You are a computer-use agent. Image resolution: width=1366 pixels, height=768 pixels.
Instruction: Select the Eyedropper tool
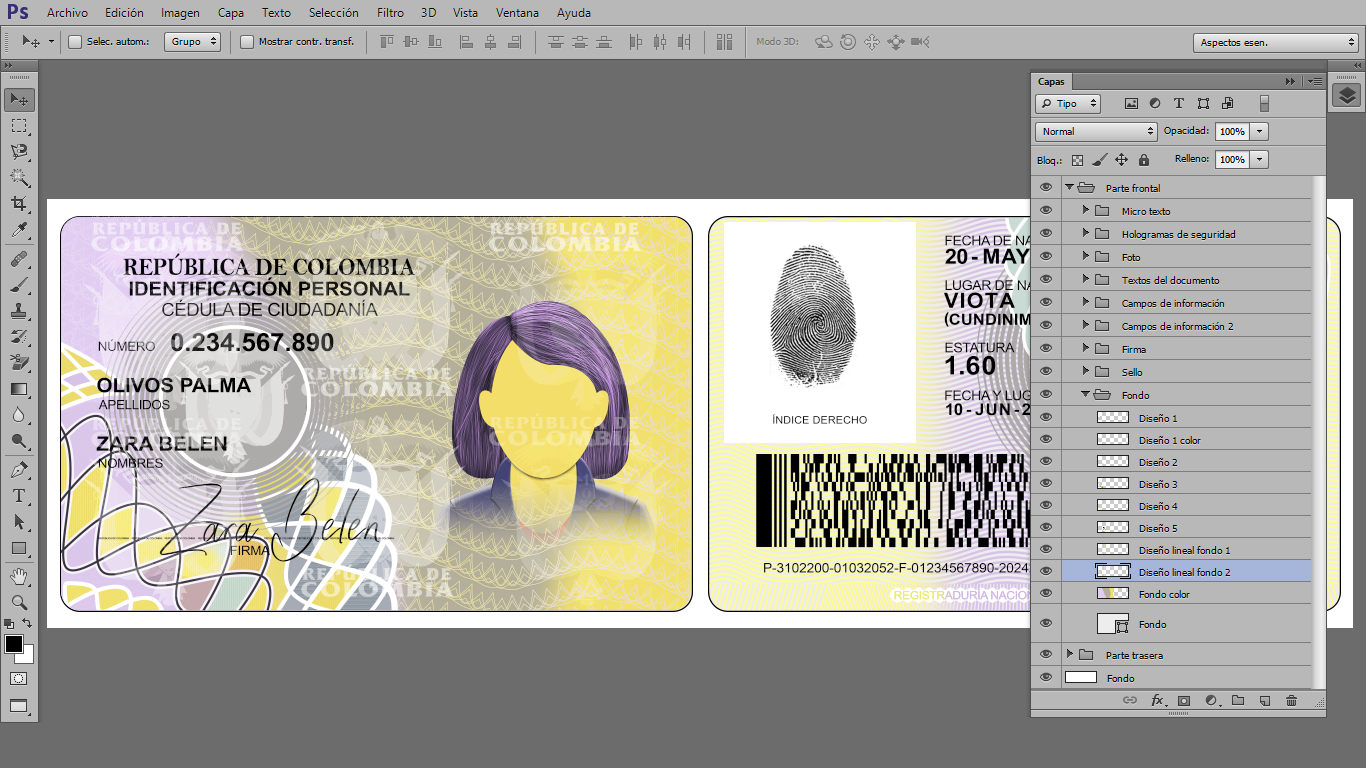click(x=19, y=230)
